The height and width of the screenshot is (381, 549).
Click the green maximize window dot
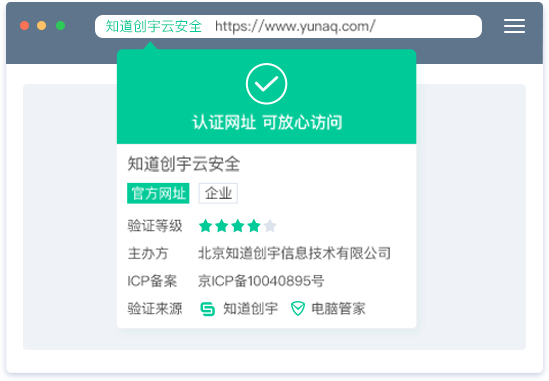(61, 26)
